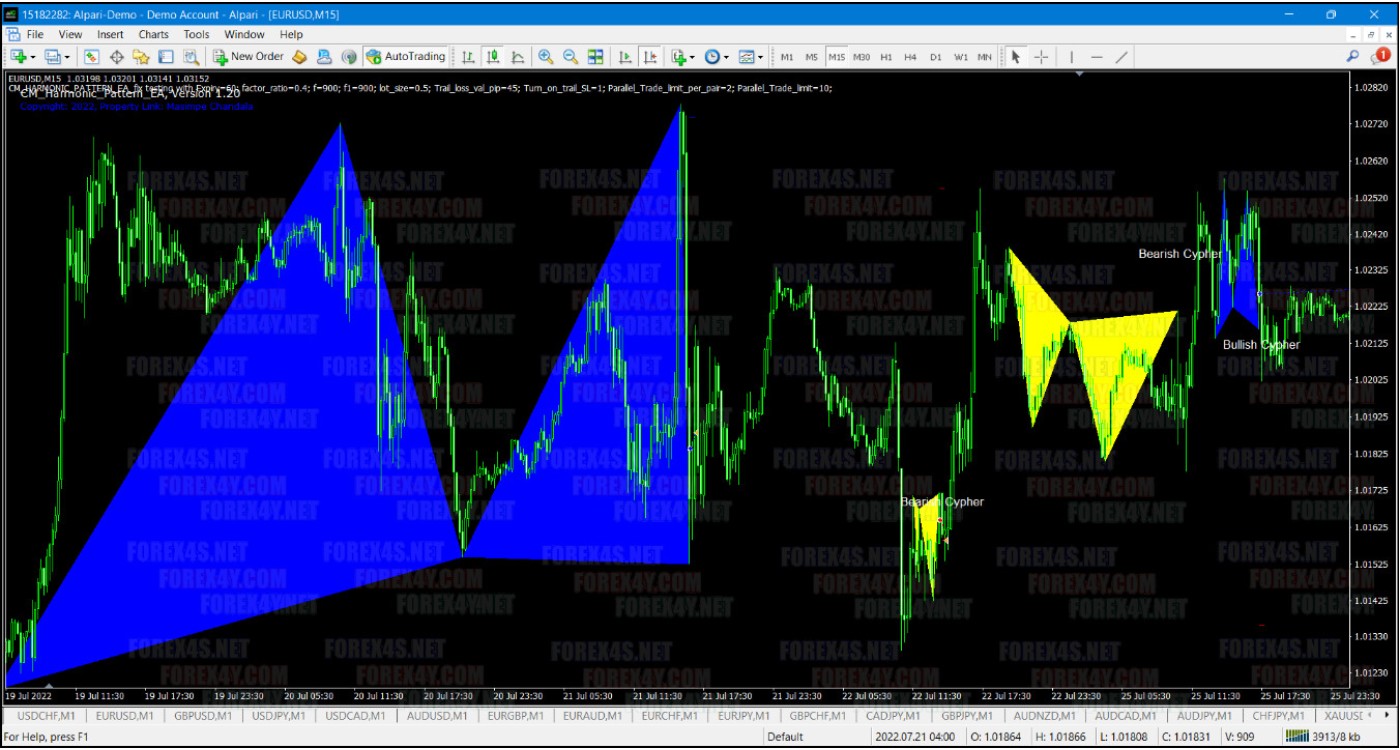Select the H1 timeframe

point(886,57)
